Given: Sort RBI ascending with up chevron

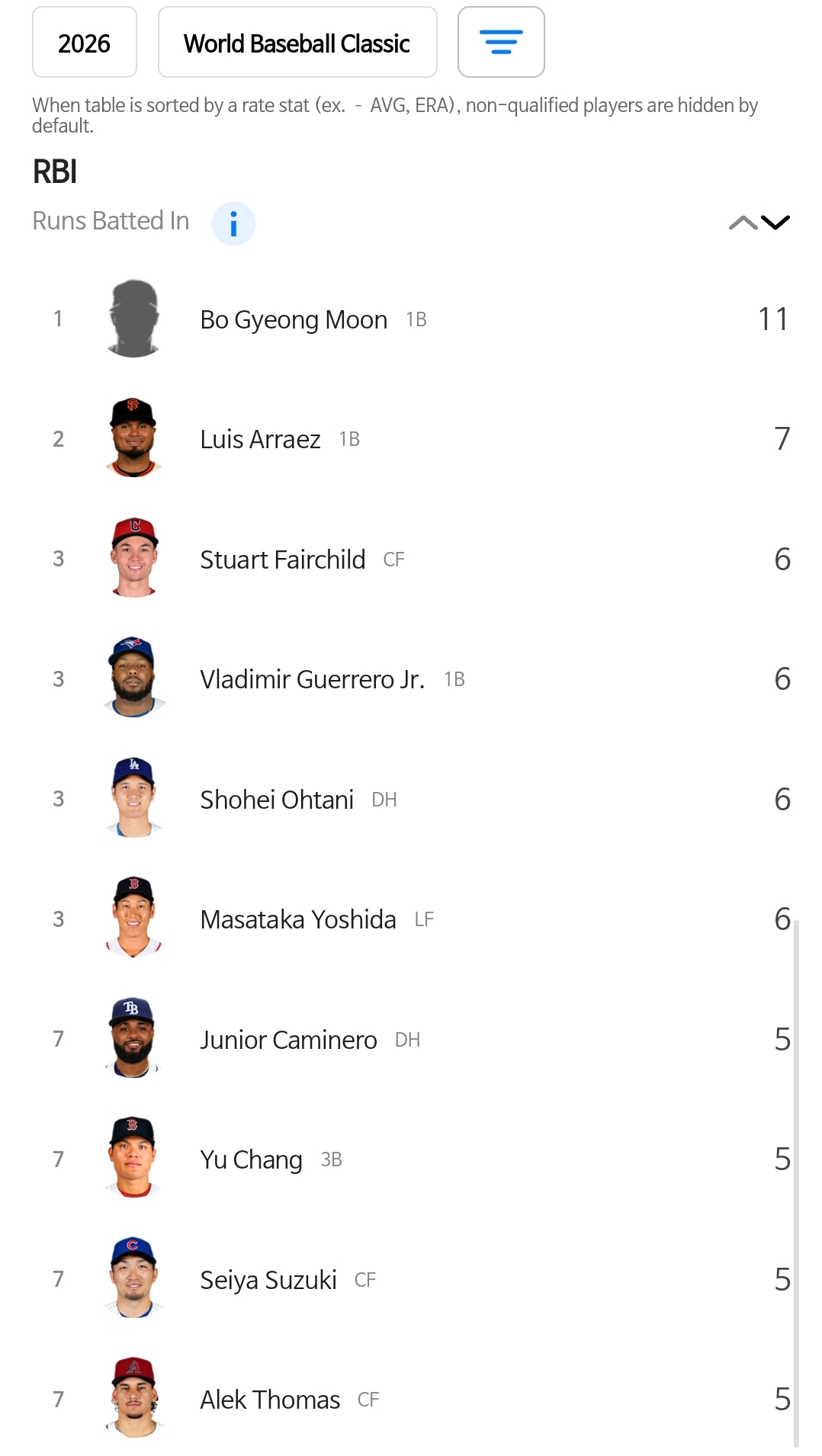Looking at the screenshot, I should point(742,223).
